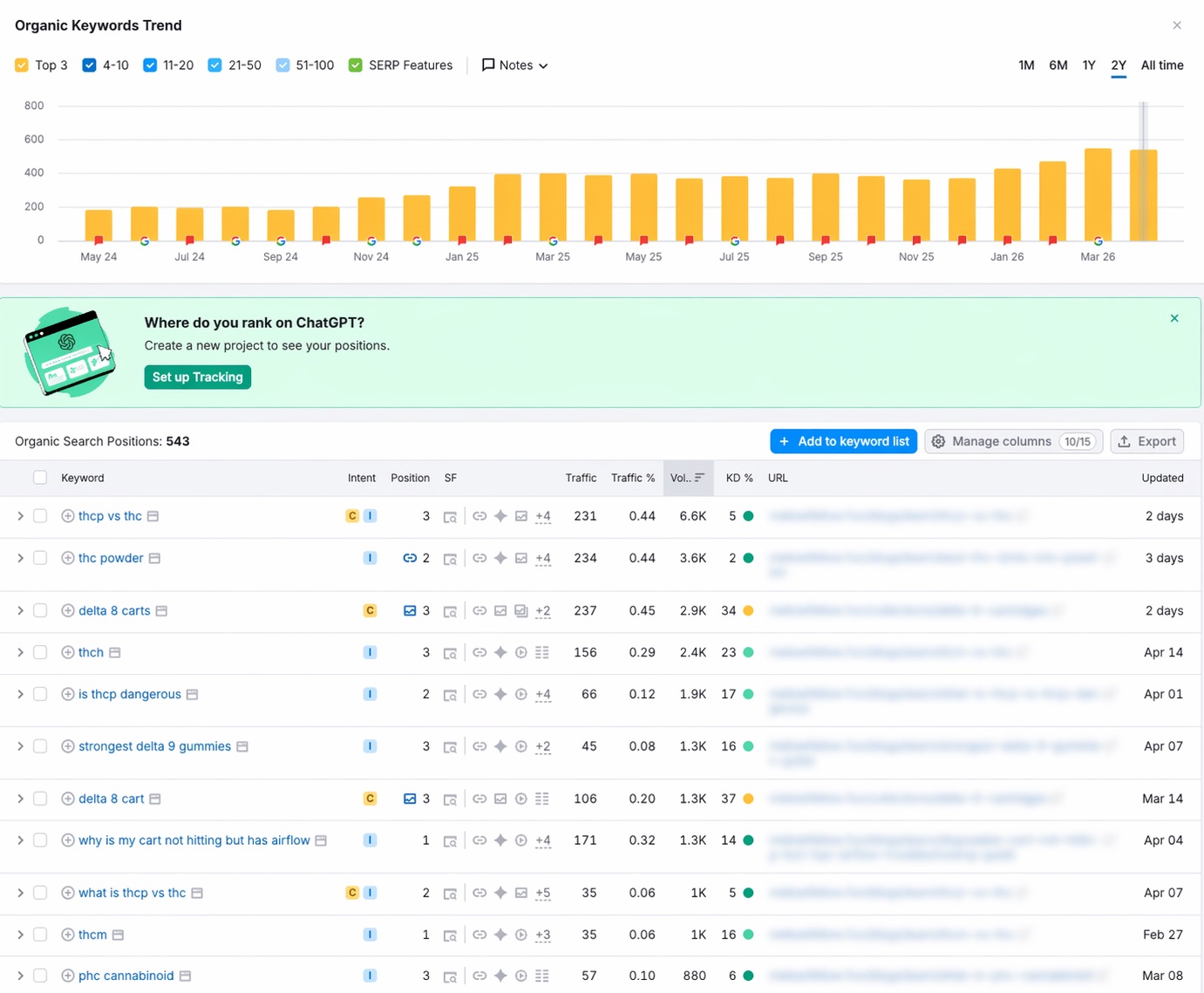
Task: Sort by the Vol. column header
Action: [688, 478]
